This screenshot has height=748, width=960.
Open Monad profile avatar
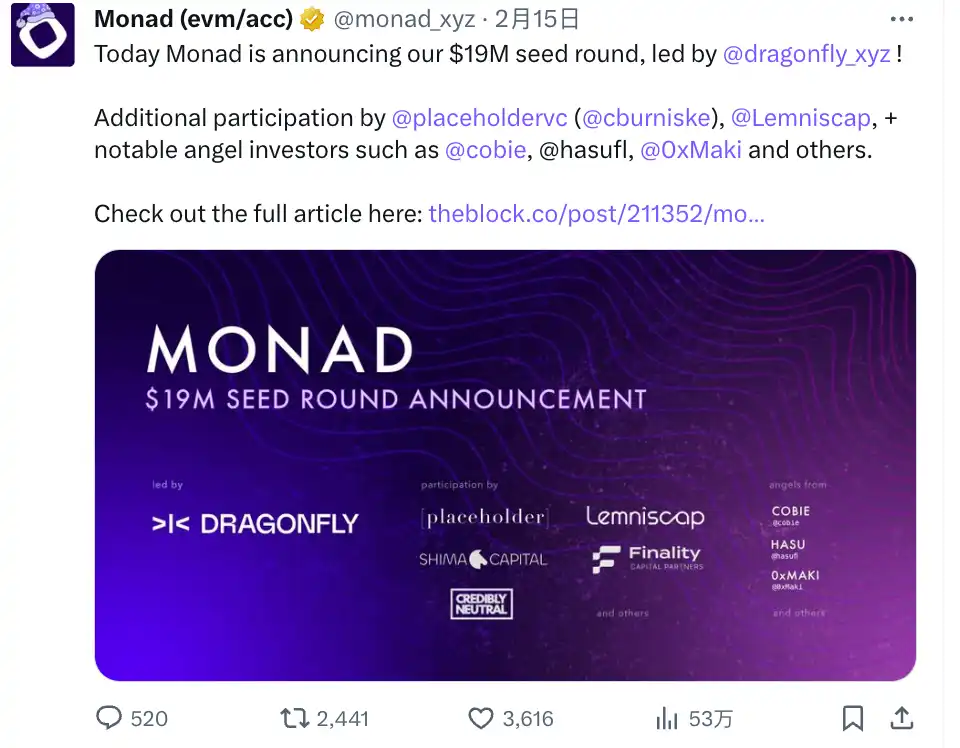click(43, 35)
